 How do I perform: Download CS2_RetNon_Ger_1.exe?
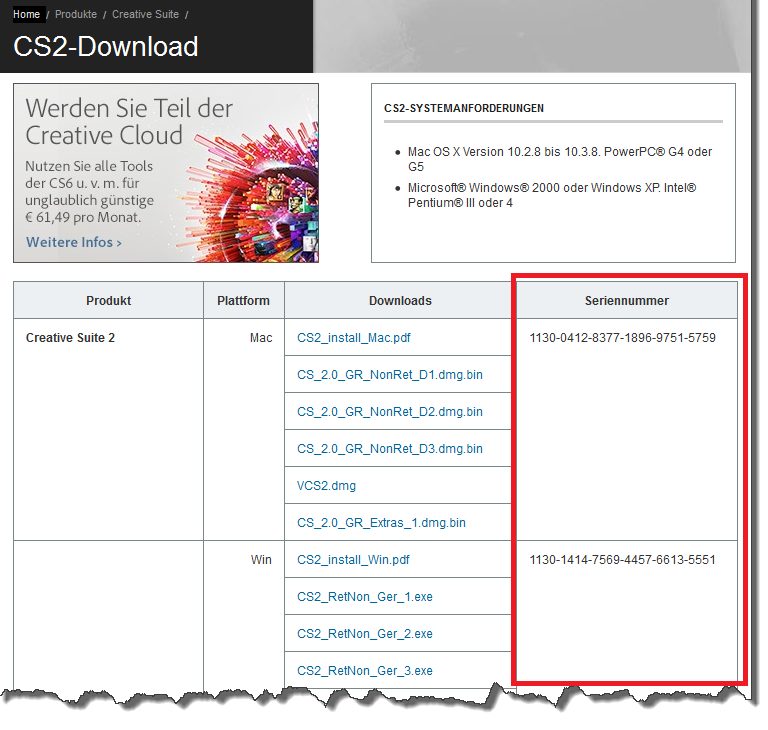click(x=365, y=597)
